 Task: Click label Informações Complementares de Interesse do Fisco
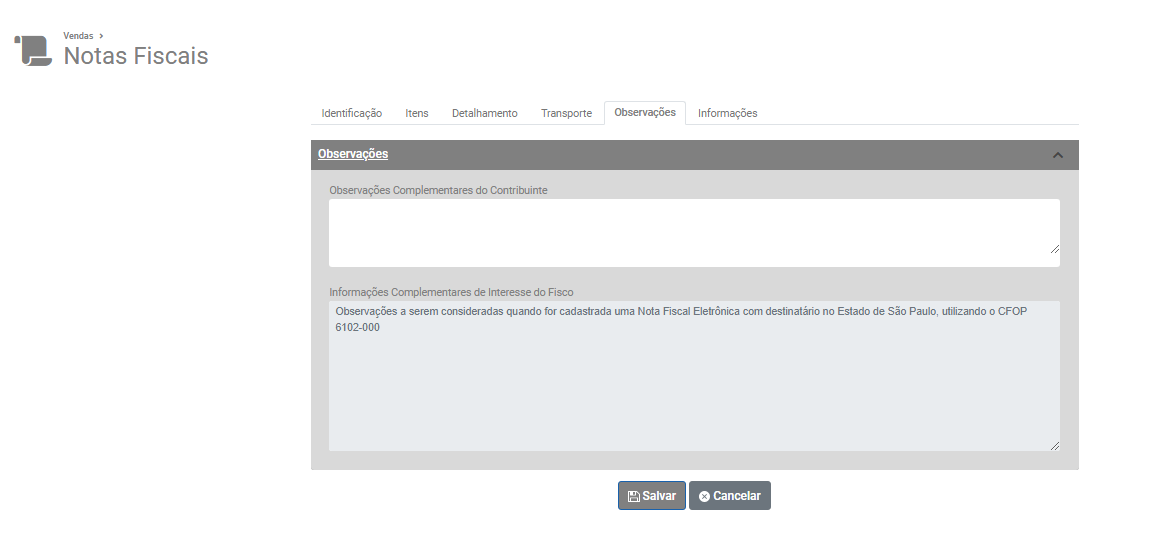click(452, 292)
